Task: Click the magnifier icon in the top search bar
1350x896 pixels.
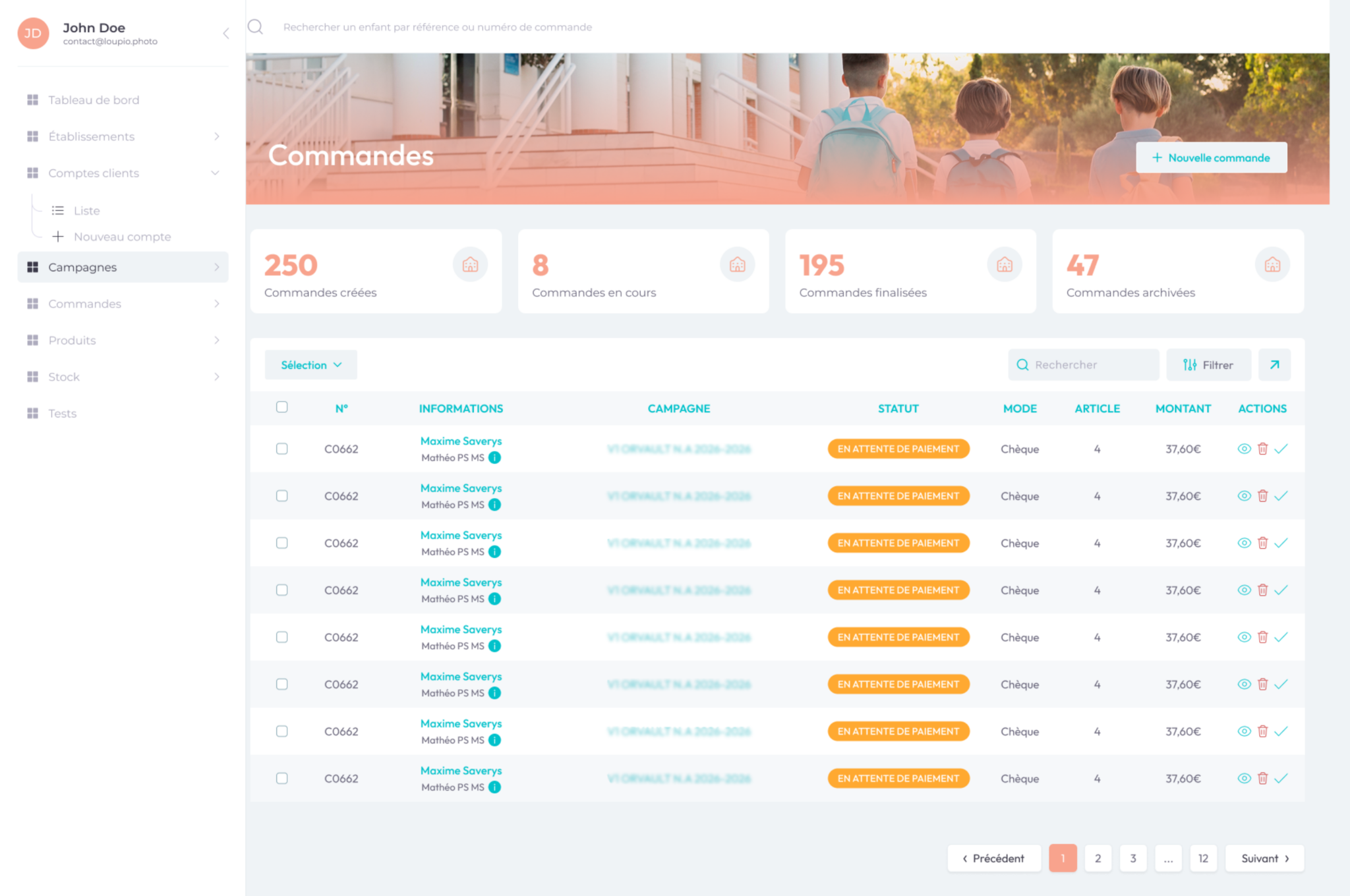Action: click(255, 27)
